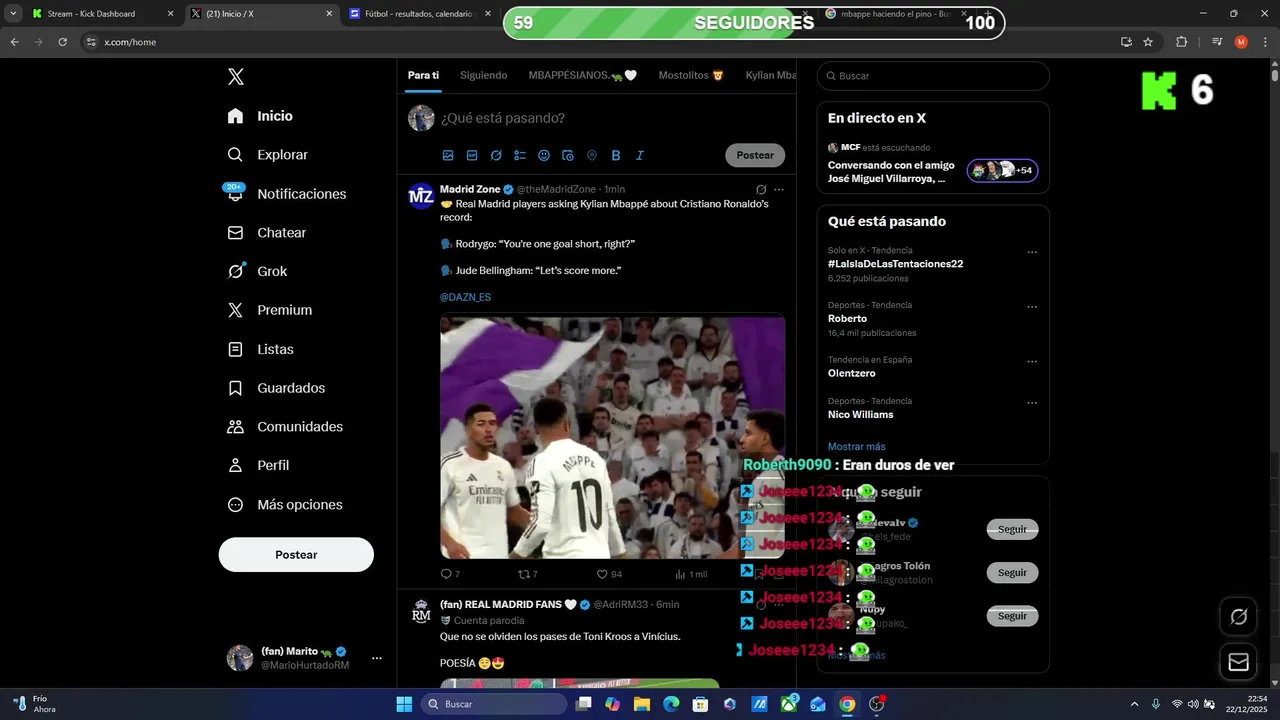The width and height of the screenshot is (1280, 720).
Task: Click the X logo in the sidebar
Action: [x=236, y=77]
